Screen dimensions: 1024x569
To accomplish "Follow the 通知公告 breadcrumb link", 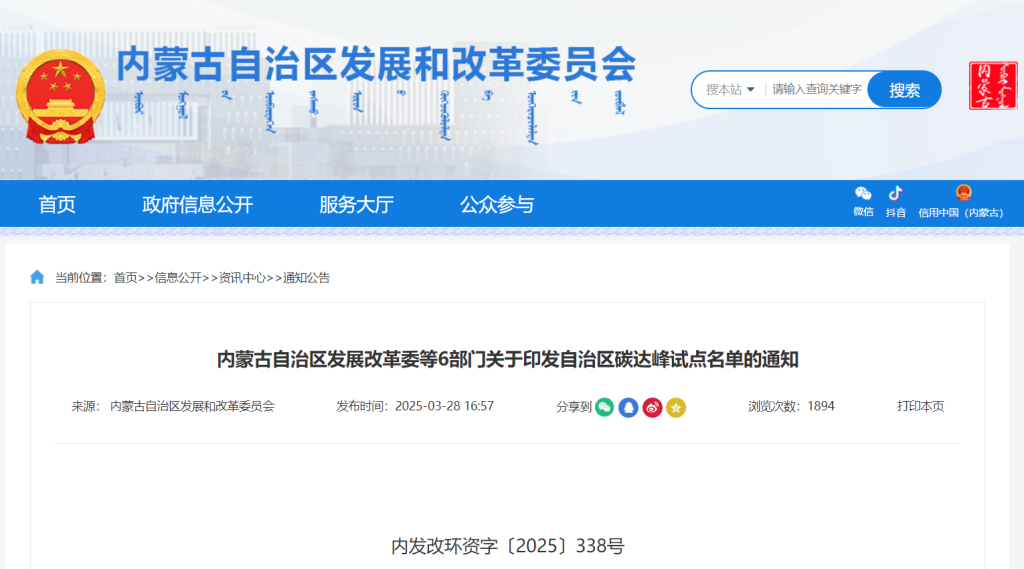I will point(306,278).
